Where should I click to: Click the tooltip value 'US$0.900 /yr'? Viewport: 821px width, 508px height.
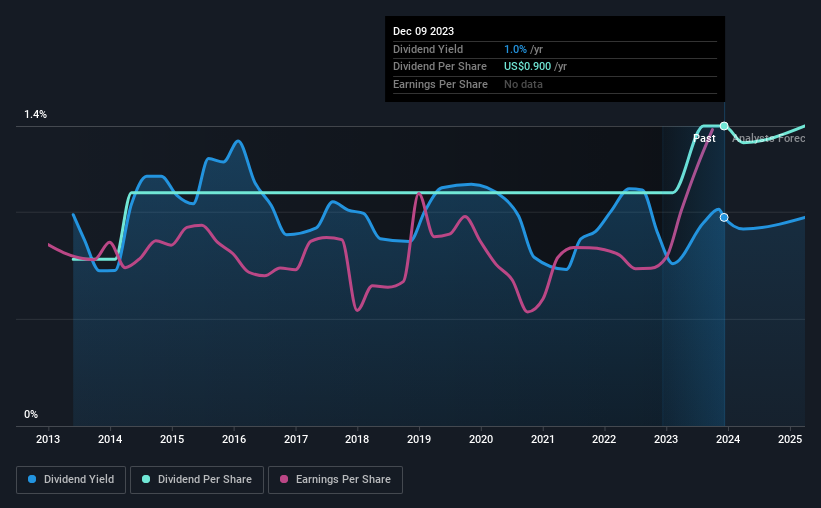coord(535,67)
